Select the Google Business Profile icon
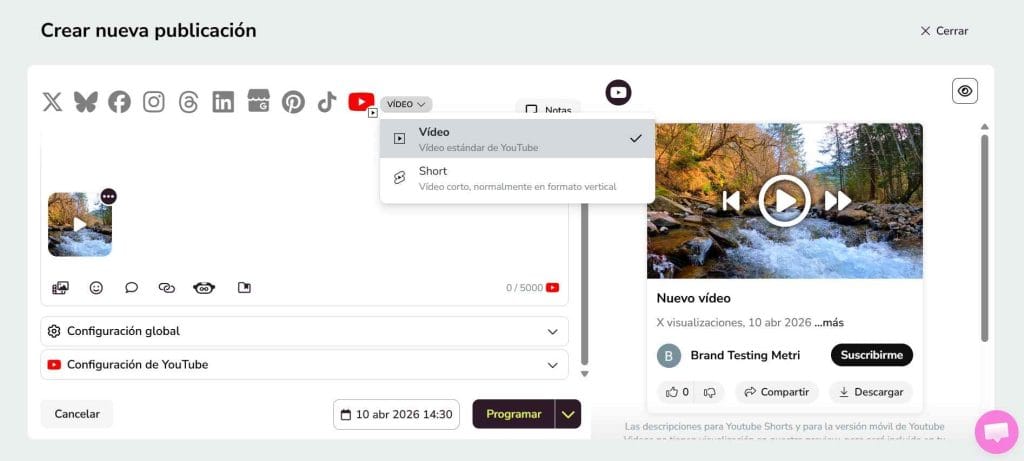 click(259, 101)
